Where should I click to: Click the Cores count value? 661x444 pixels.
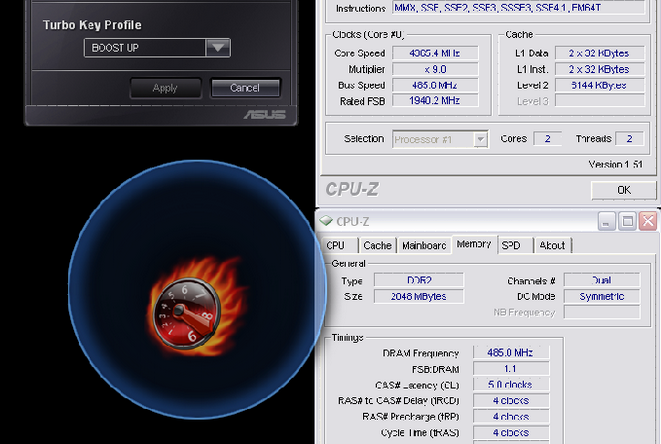point(547,139)
